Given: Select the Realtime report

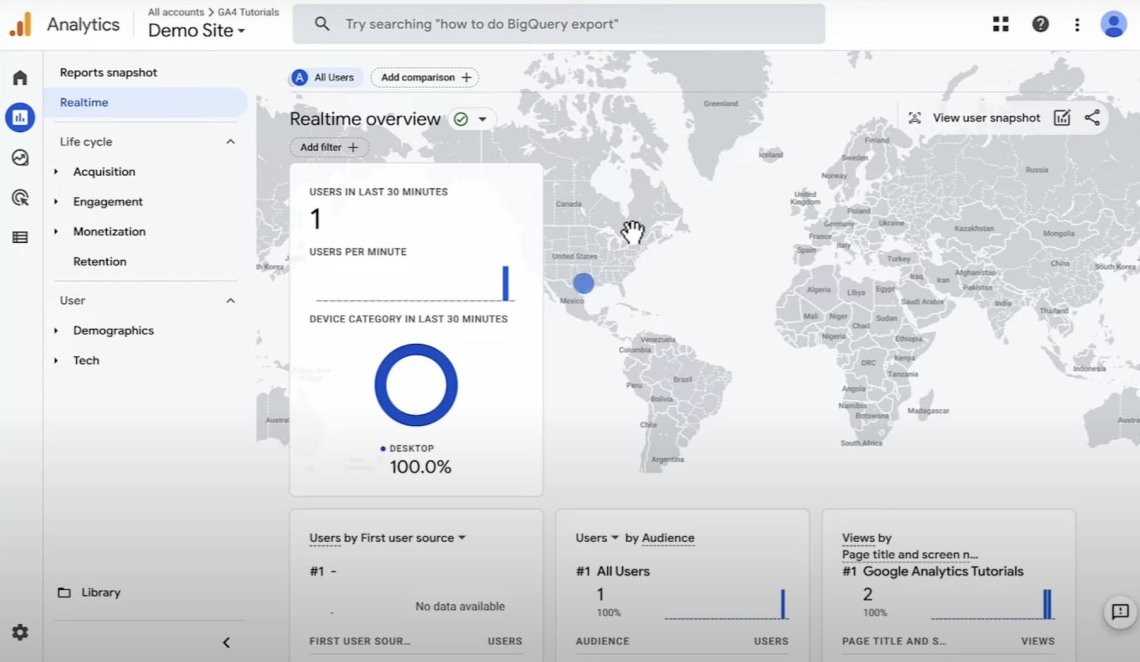Looking at the screenshot, I should click(145, 102).
